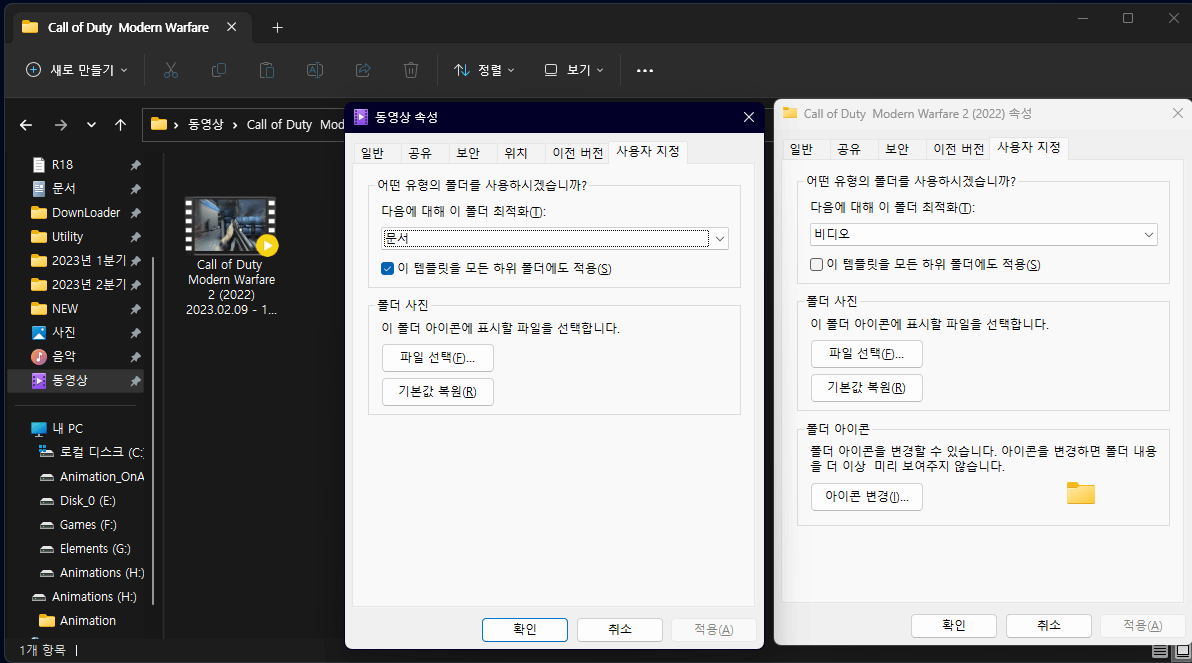The height and width of the screenshot is (663, 1192).
Task: Open 로컬 디스크 (C:) drive
Action: [101, 452]
